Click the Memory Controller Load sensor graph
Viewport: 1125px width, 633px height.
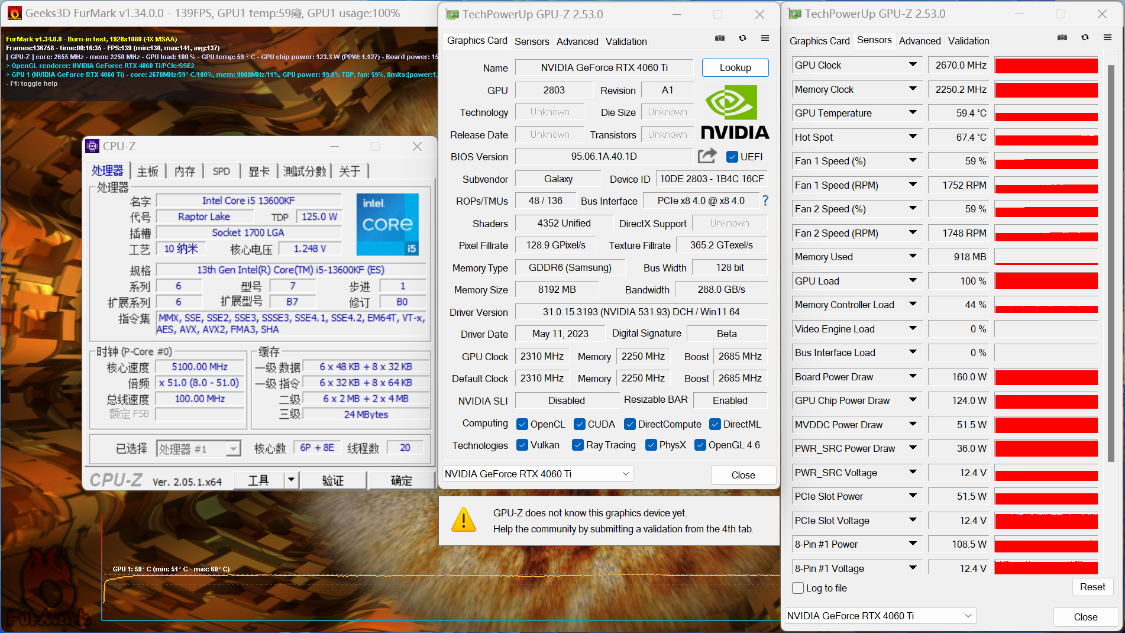1046,305
